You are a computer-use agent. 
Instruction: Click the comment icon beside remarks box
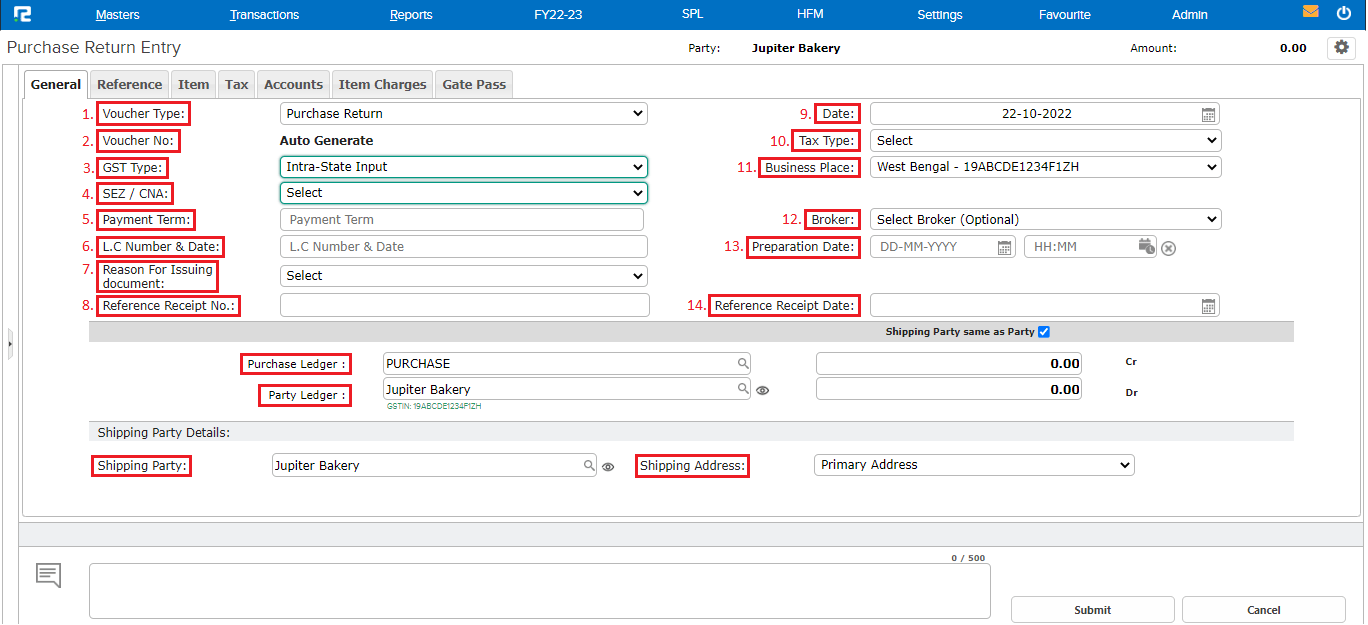49,575
